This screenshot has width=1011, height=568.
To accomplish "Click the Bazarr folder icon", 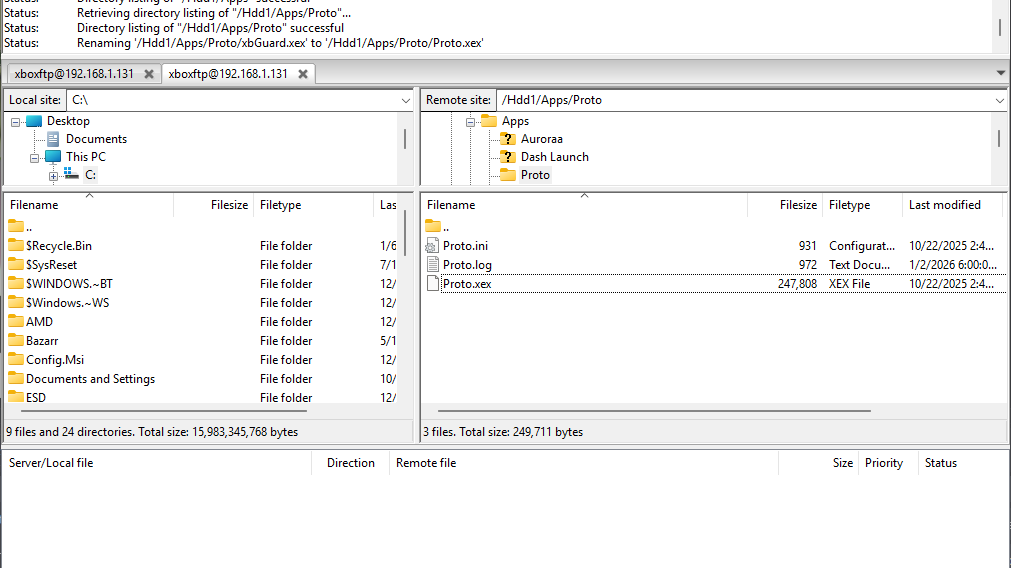I will pos(16,340).
